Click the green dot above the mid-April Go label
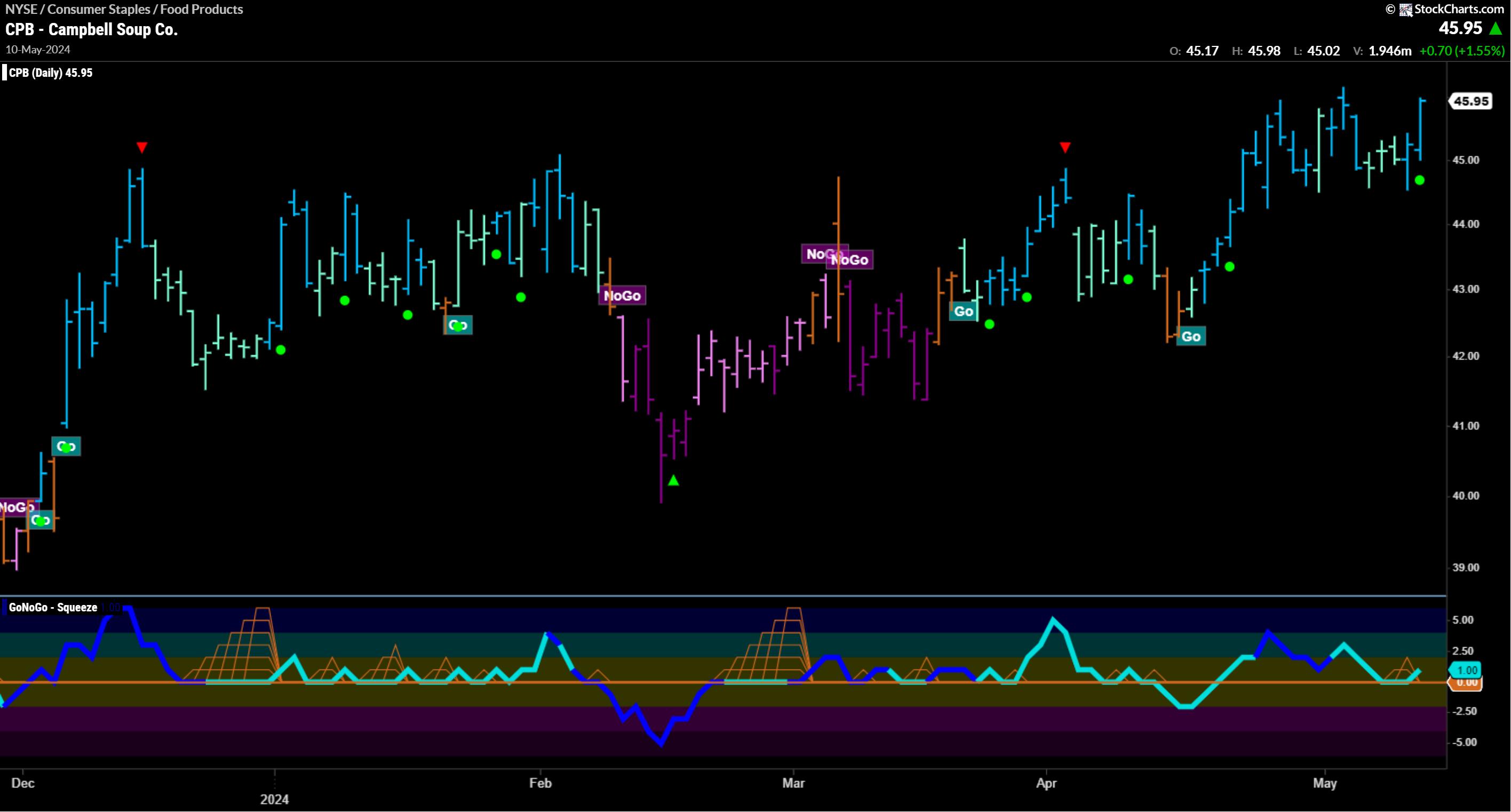The height and width of the screenshot is (812, 1511). [1229, 267]
